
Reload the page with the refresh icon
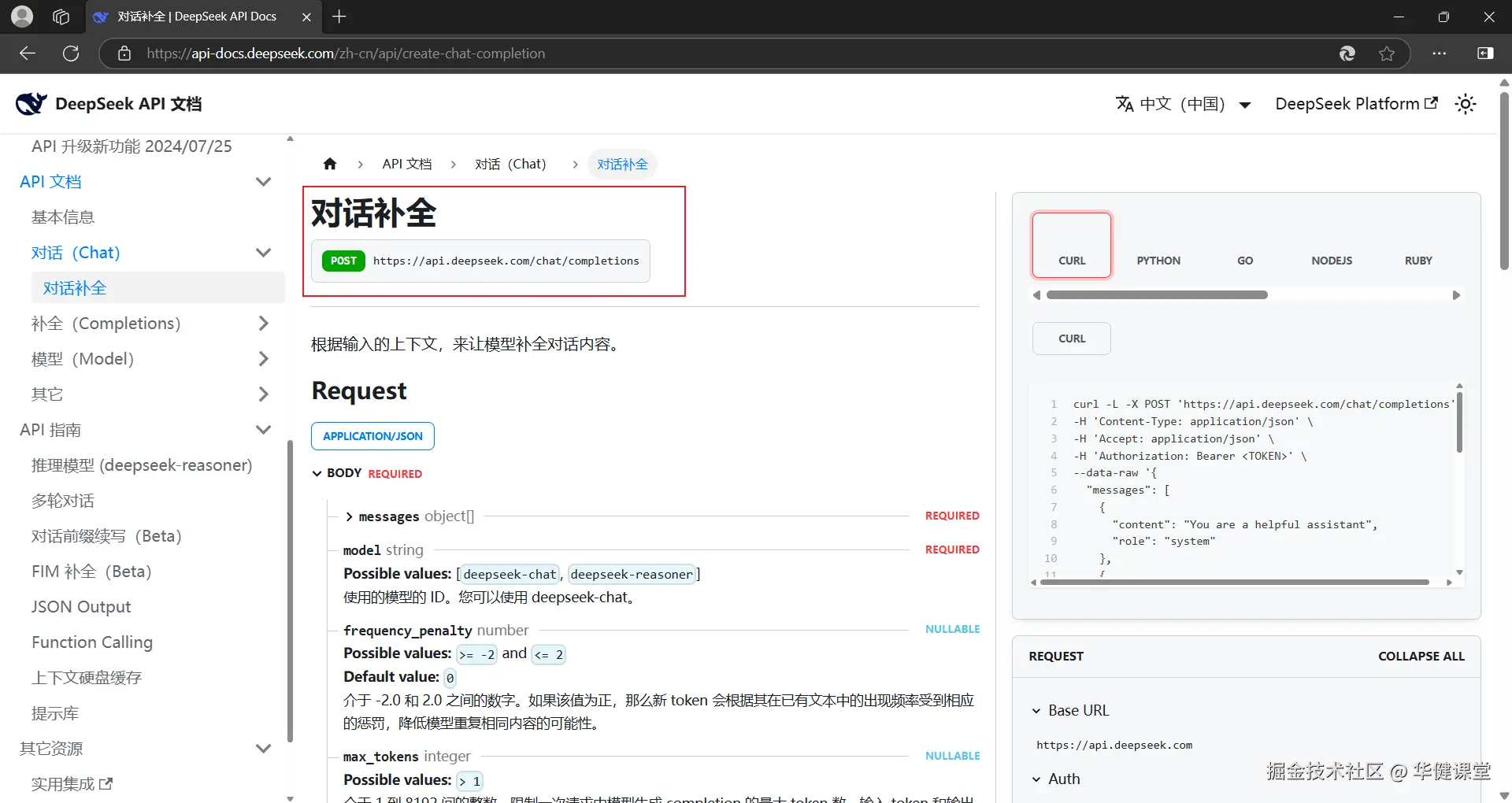point(71,54)
